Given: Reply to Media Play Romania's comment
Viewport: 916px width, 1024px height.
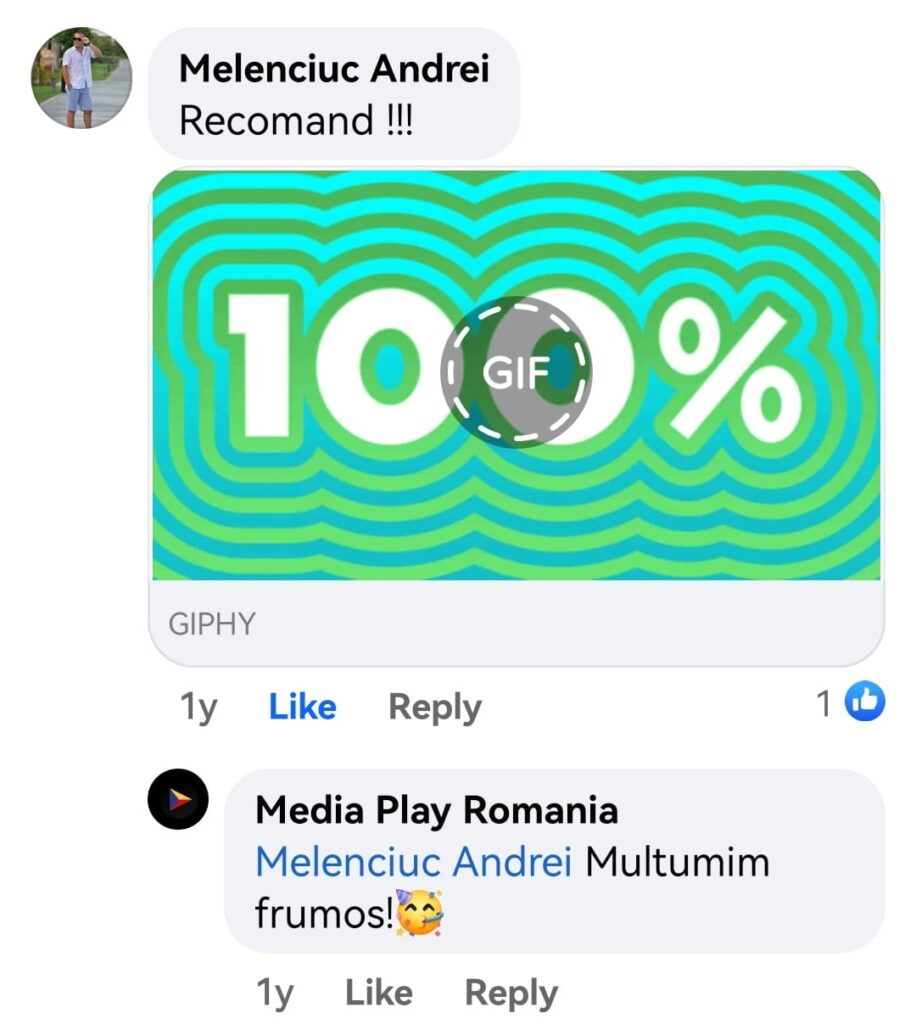Looking at the screenshot, I should [511, 993].
